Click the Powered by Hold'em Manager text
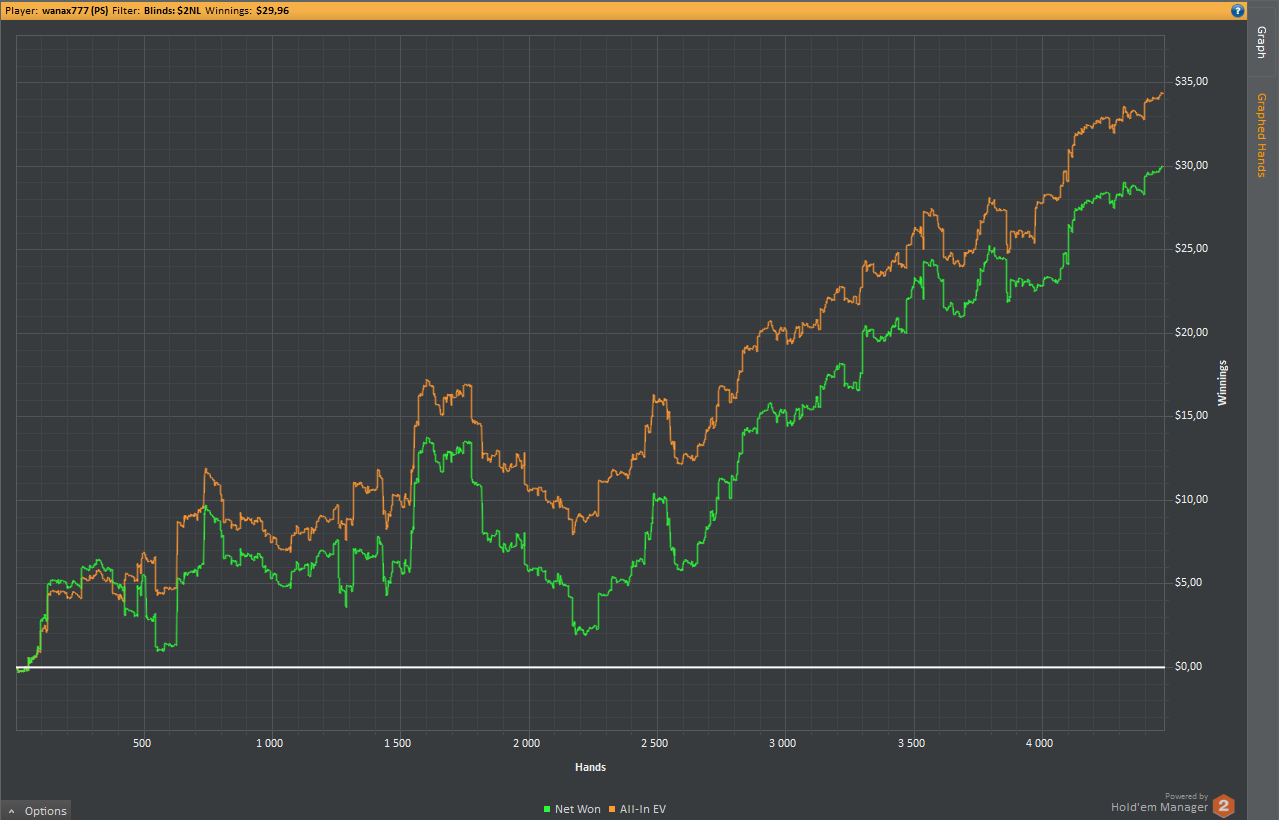Screen dimensions: 1279x820 [x=1160, y=803]
